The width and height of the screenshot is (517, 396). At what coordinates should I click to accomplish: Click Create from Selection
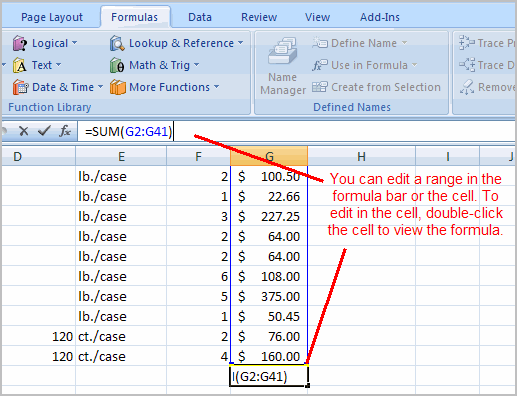376,87
